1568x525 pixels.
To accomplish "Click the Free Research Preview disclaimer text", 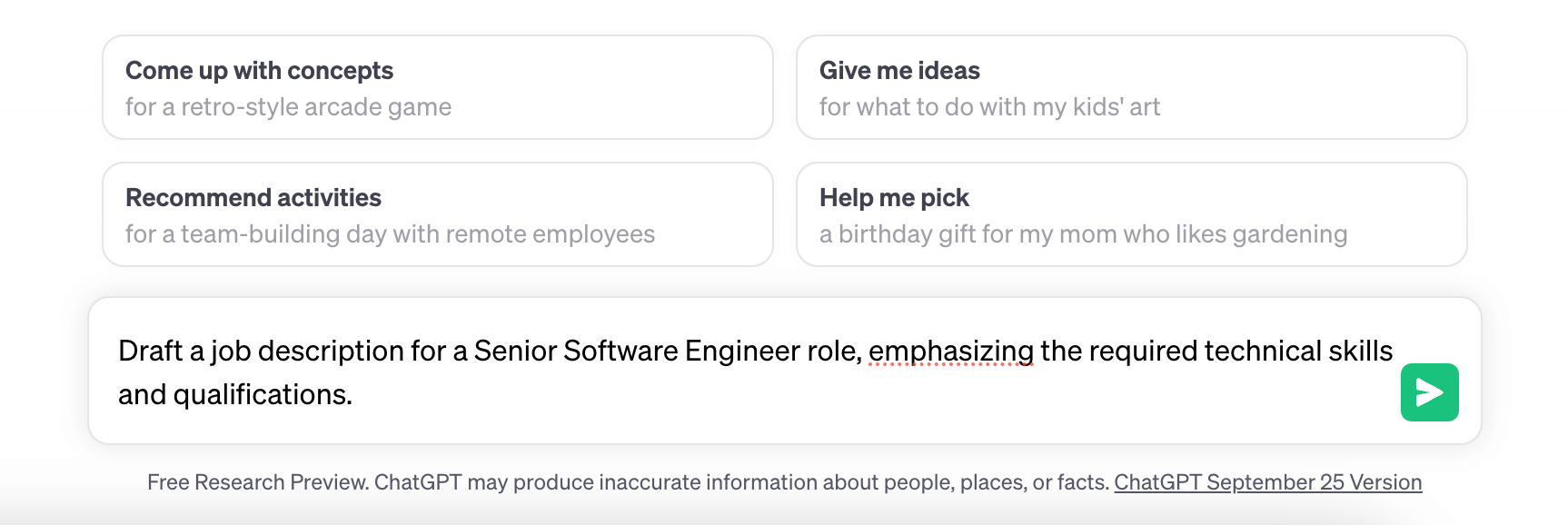I will tap(627, 482).
